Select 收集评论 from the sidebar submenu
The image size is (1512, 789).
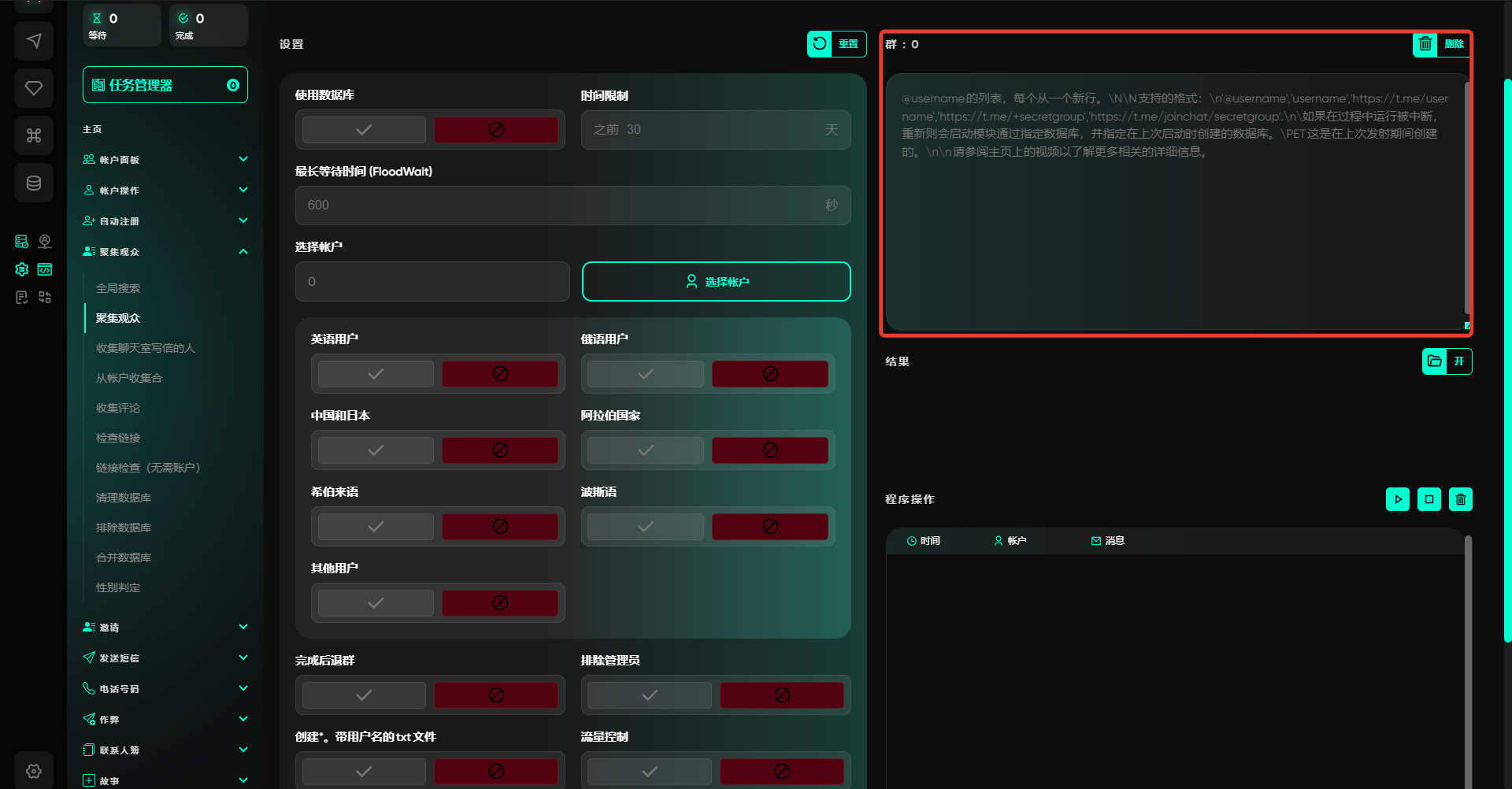(x=118, y=408)
